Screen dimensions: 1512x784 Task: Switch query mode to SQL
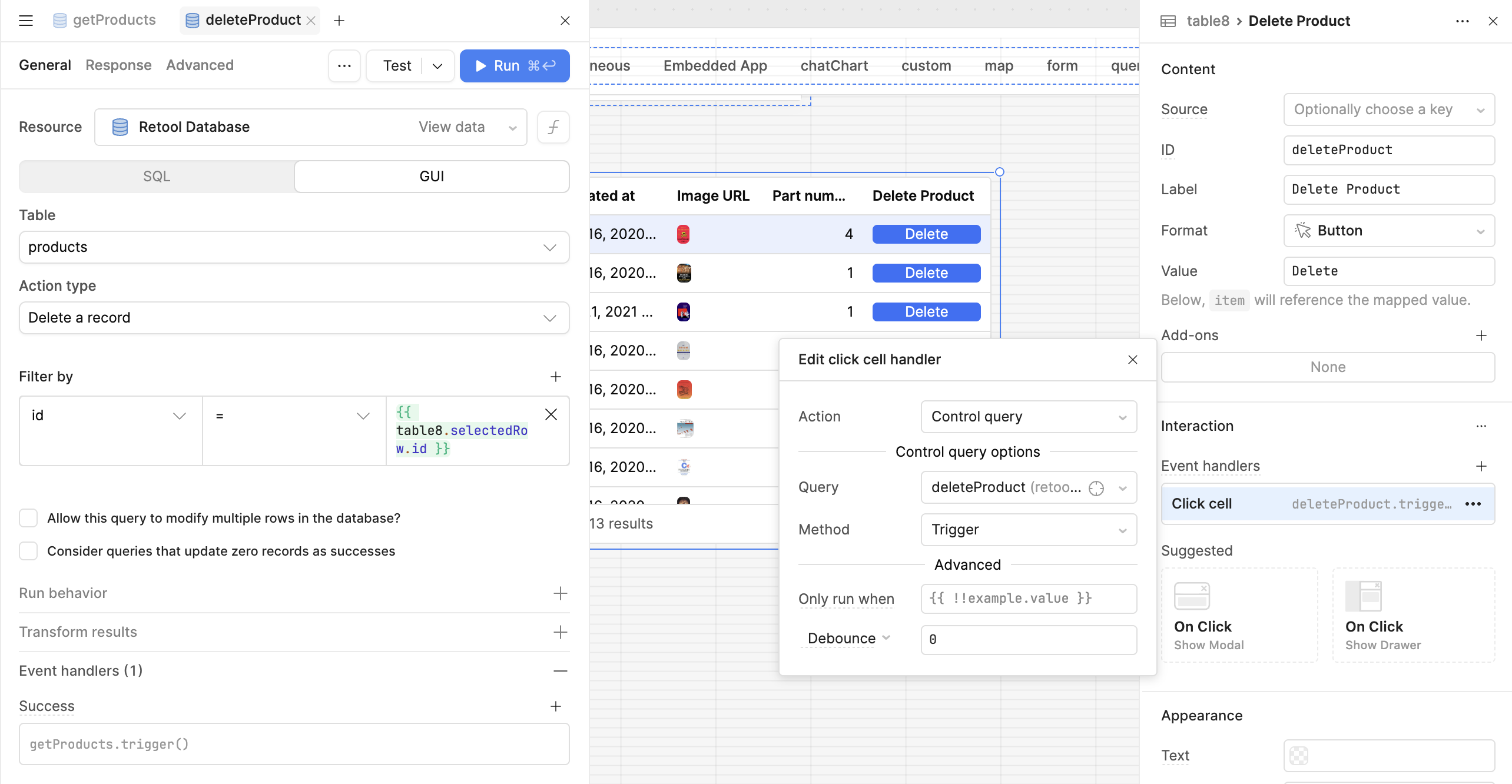(x=157, y=177)
